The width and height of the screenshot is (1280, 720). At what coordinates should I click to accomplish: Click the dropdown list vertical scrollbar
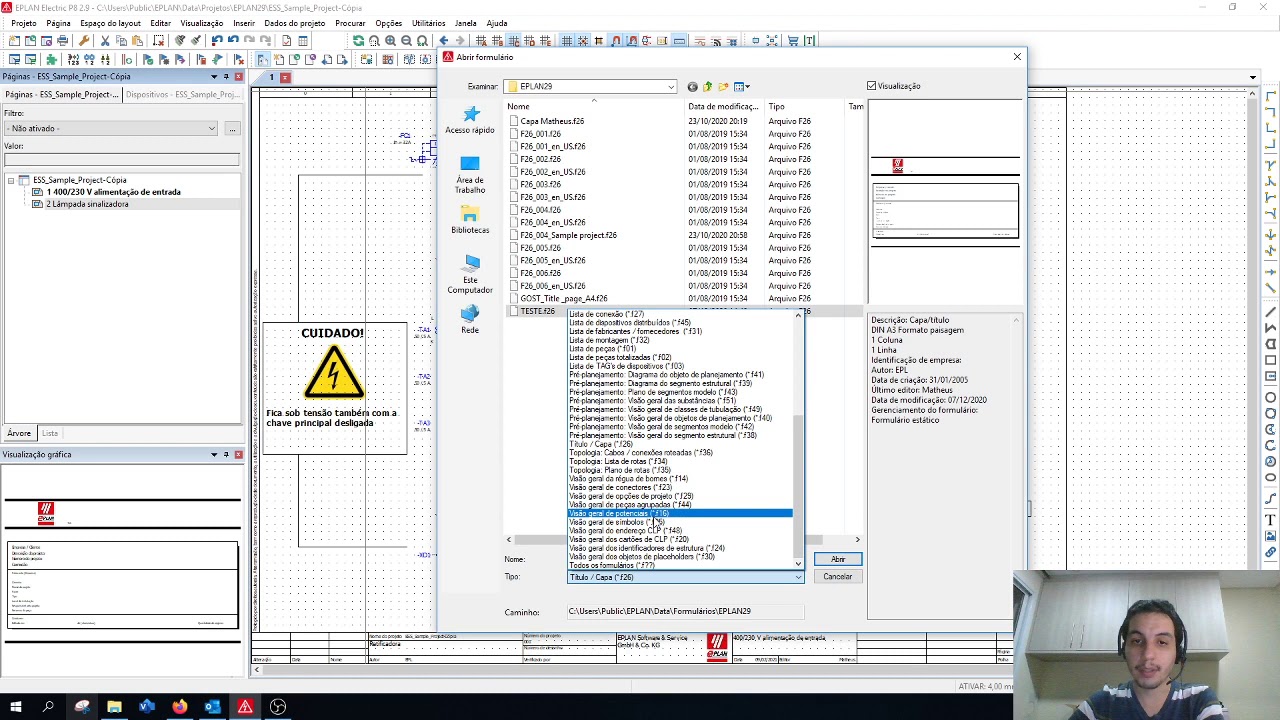798,440
